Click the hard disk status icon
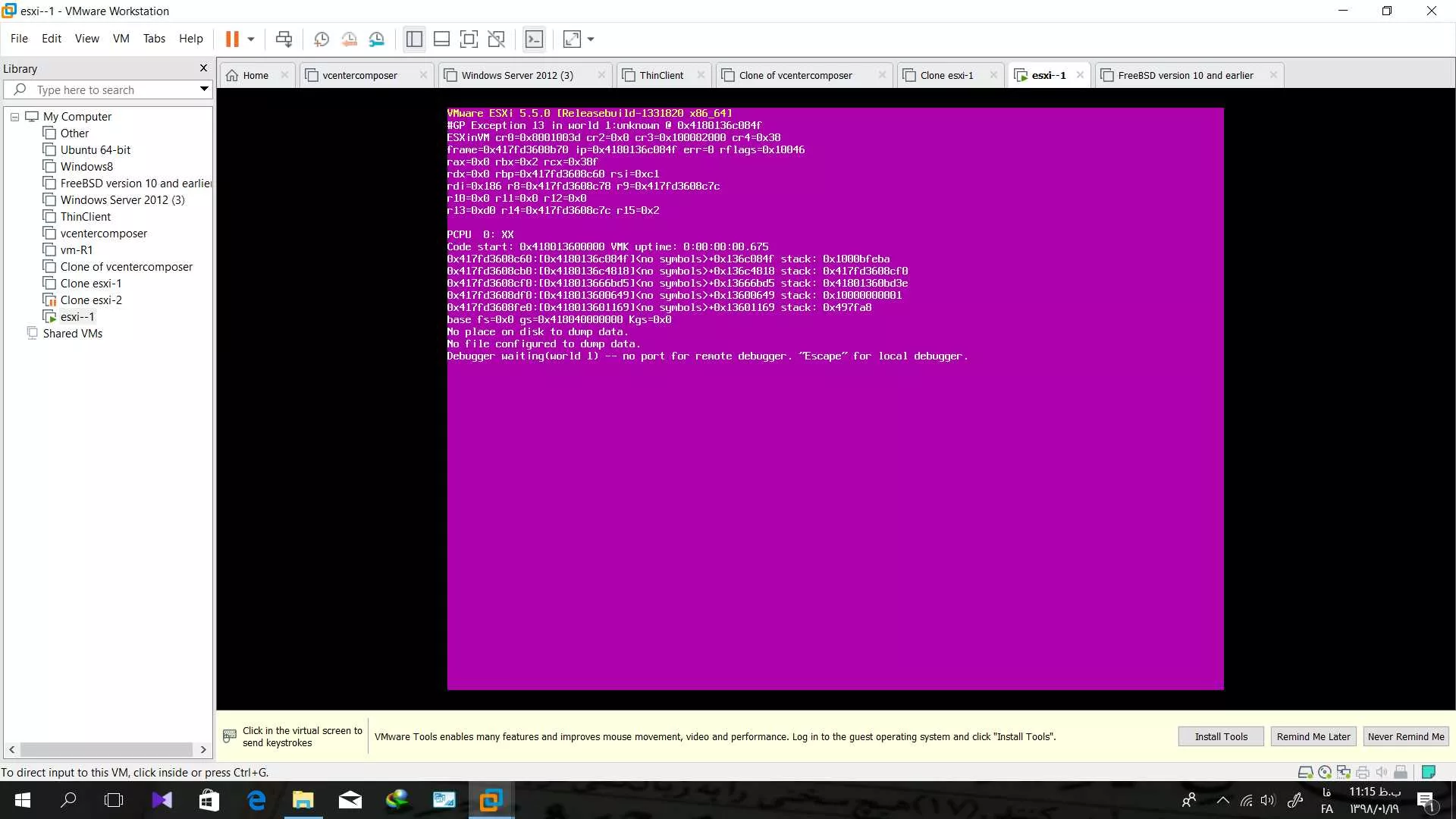1456x819 pixels. [x=1306, y=773]
